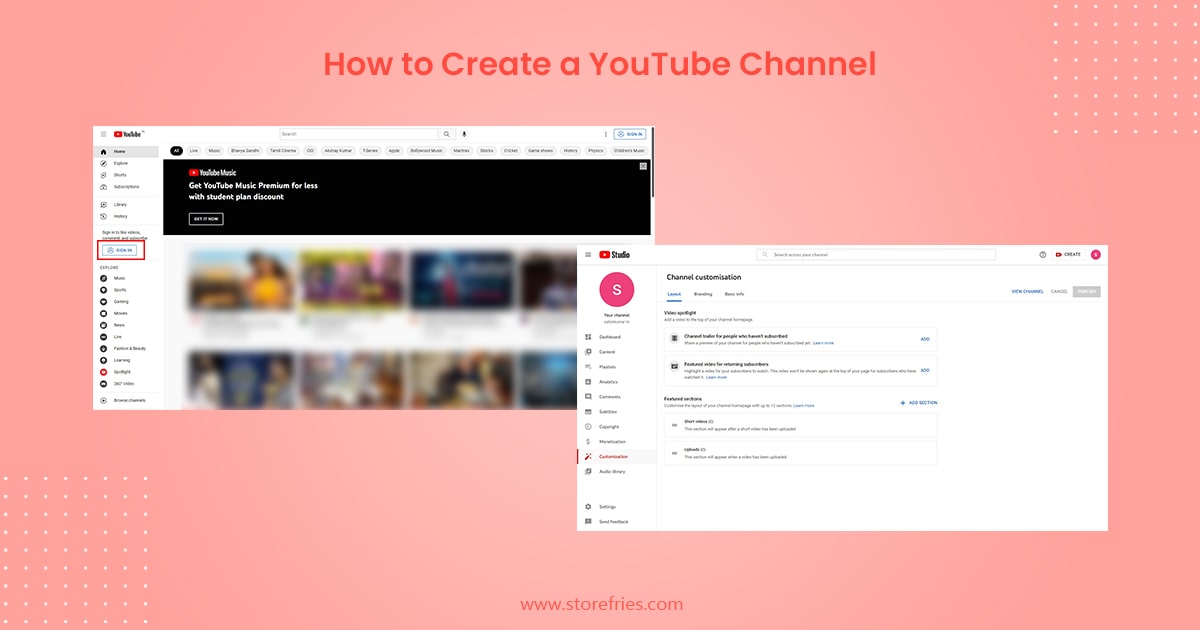This screenshot has height=630, width=1200.
Task: Click the red-outlined Sign In sidebar button
Action: tap(120, 250)
